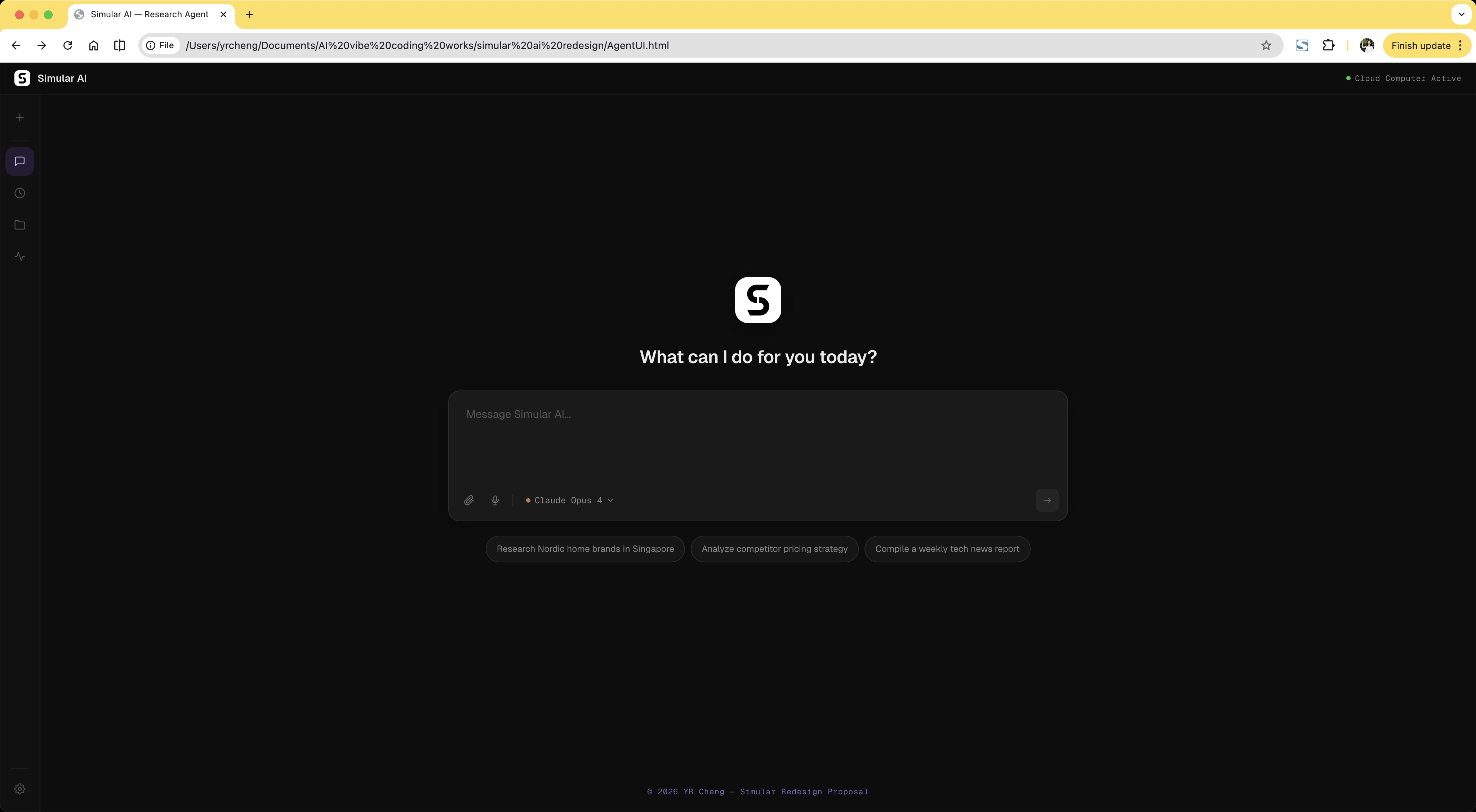Image resolution: width=1476 pixels, height=812 pixels.
Task: Expand the browser downloads chevron at top right
Action: click(x=1460, y=14)
